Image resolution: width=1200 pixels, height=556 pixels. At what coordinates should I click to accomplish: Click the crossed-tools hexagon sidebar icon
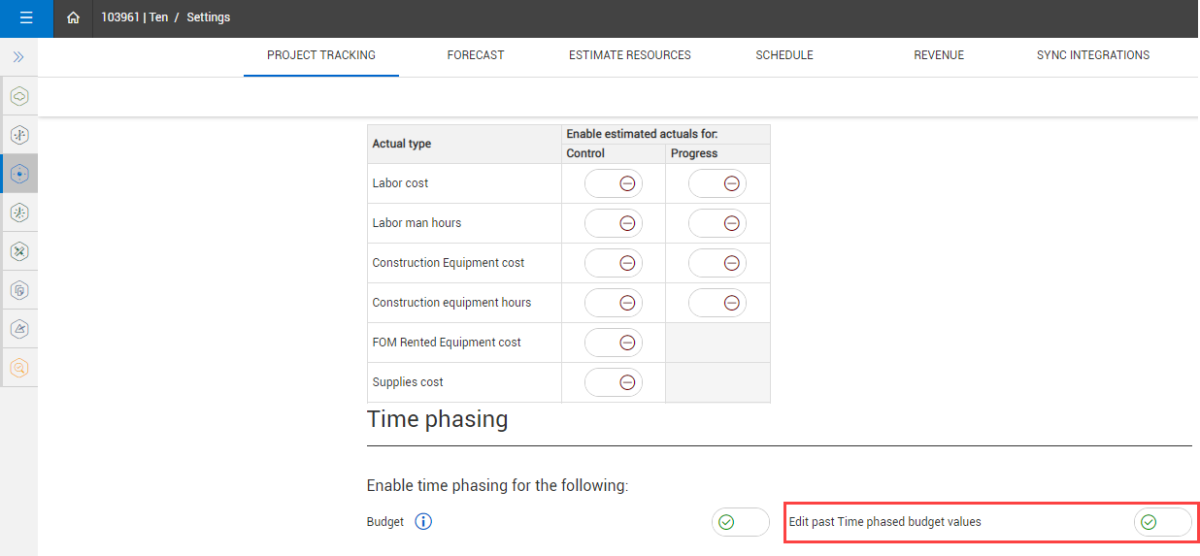point(19,251)
